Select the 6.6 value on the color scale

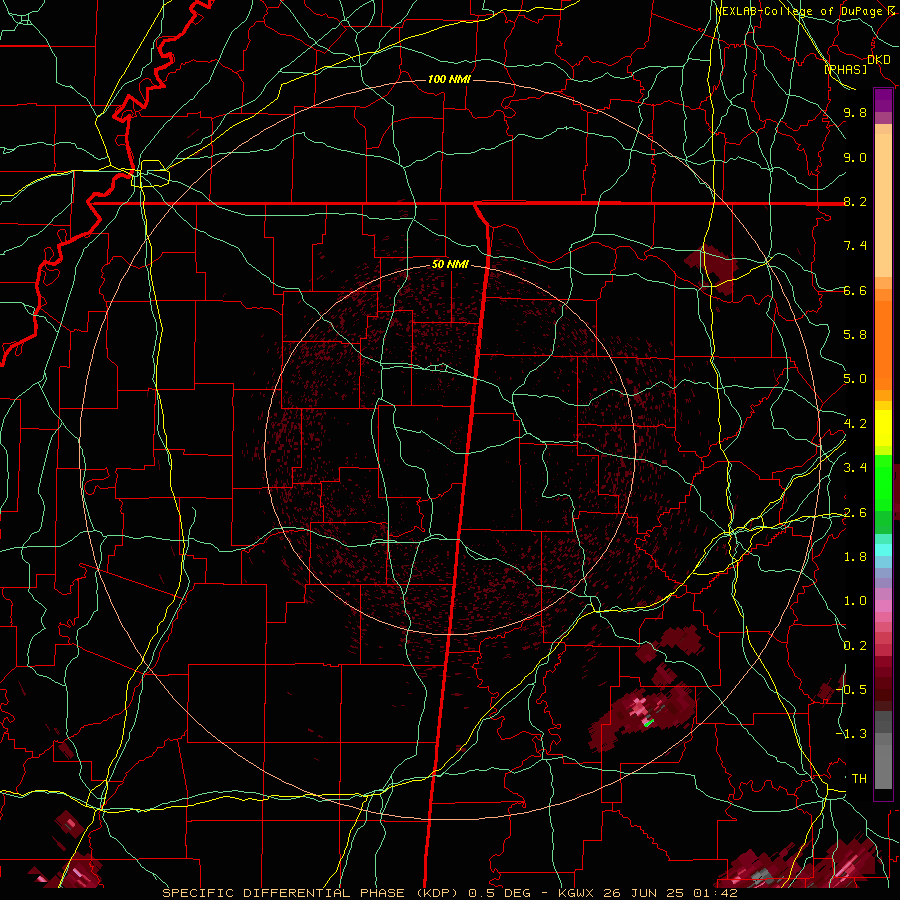click(855, 290)
